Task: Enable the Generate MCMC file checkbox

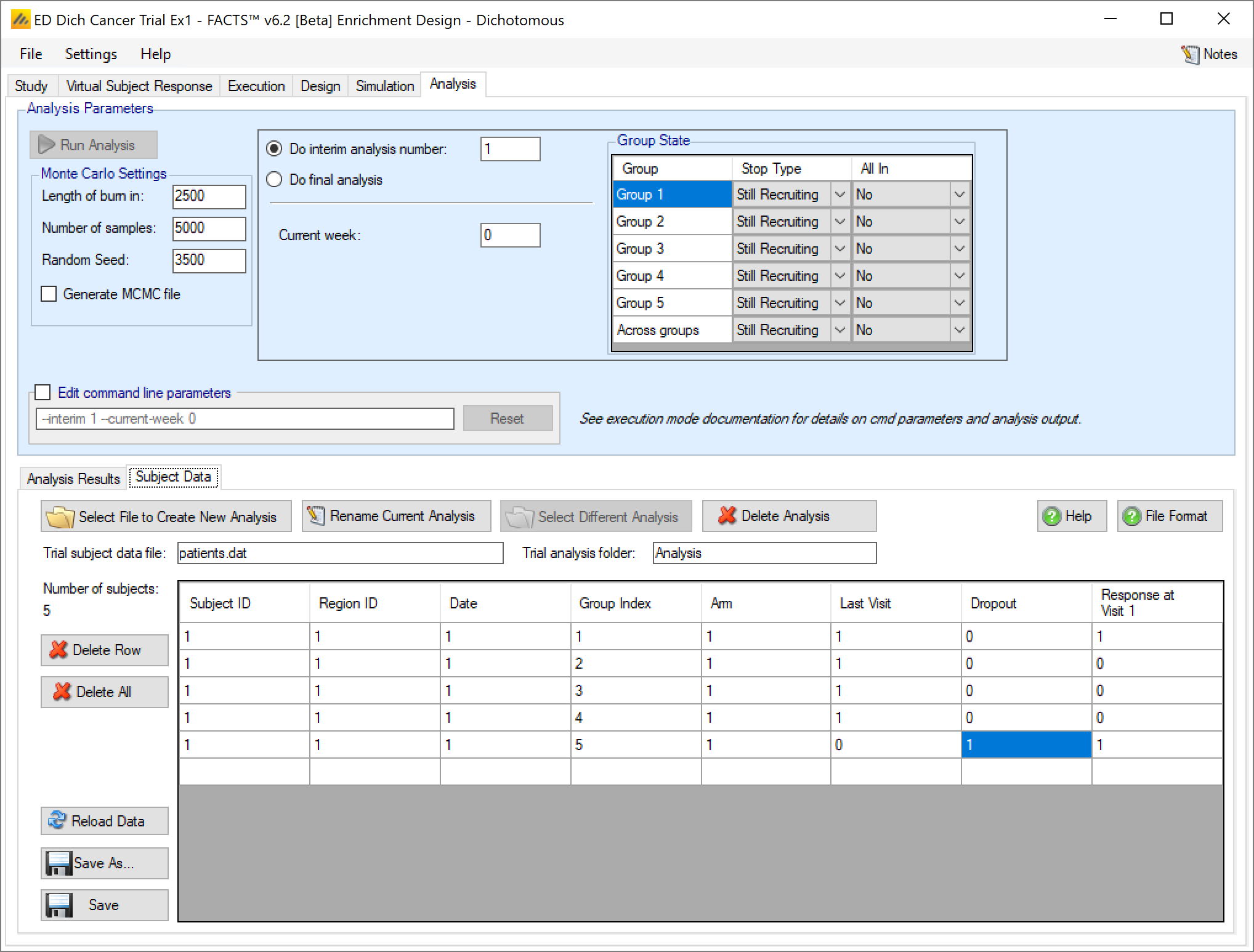Action: (49, 294)
